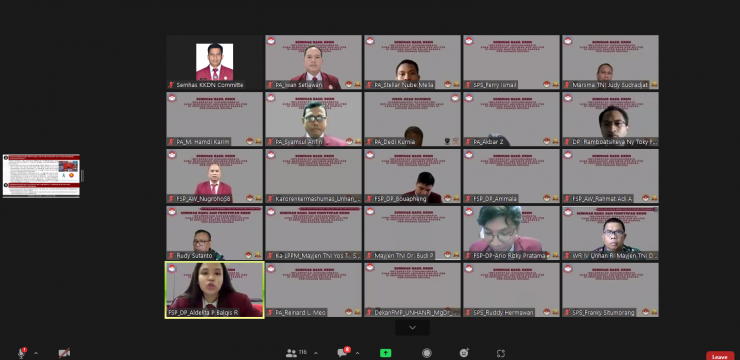Click name label DP_Ramboatsiheya Ny Toky
This screenshot has width=740, height=360.
614,142
